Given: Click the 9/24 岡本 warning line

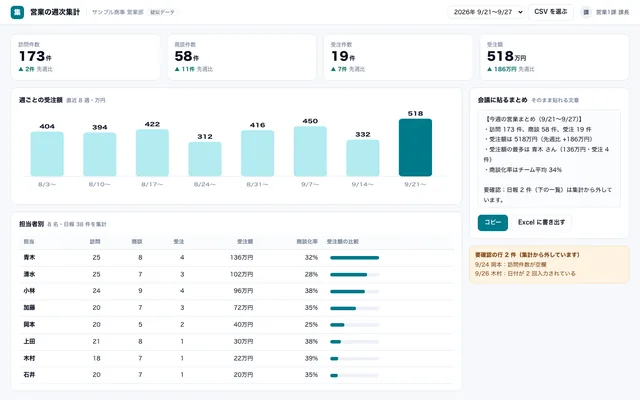Looking at the screenshot, I should [511, 264].
